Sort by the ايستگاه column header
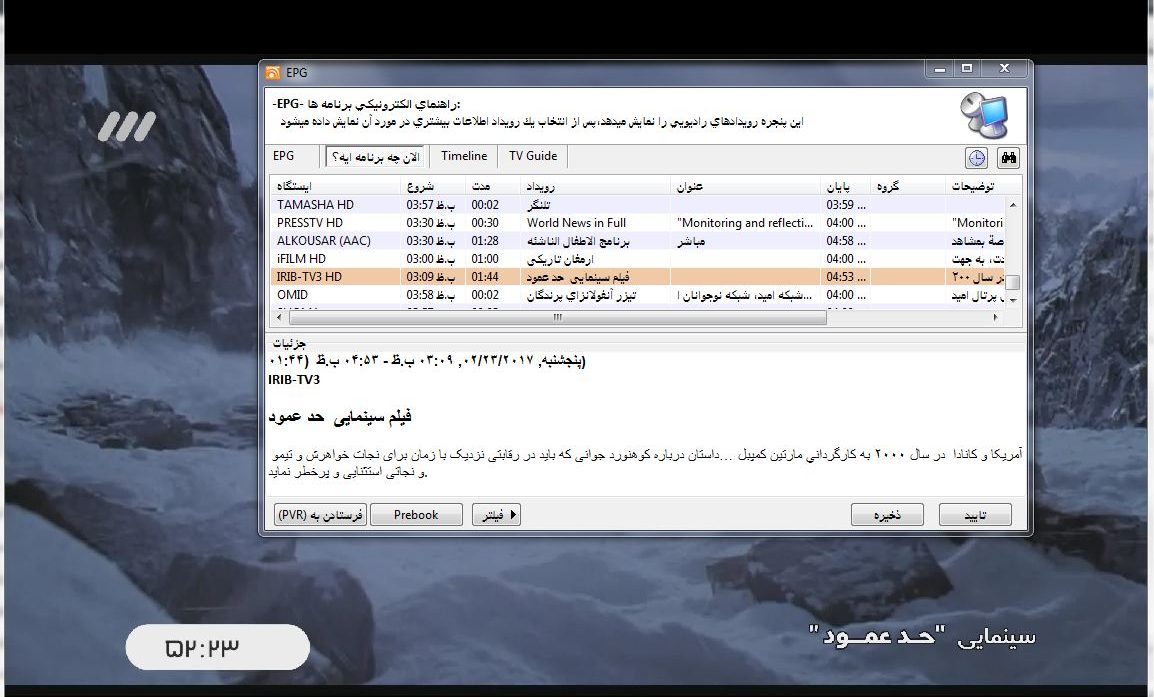1154x697 pixels. click(336, 187)
